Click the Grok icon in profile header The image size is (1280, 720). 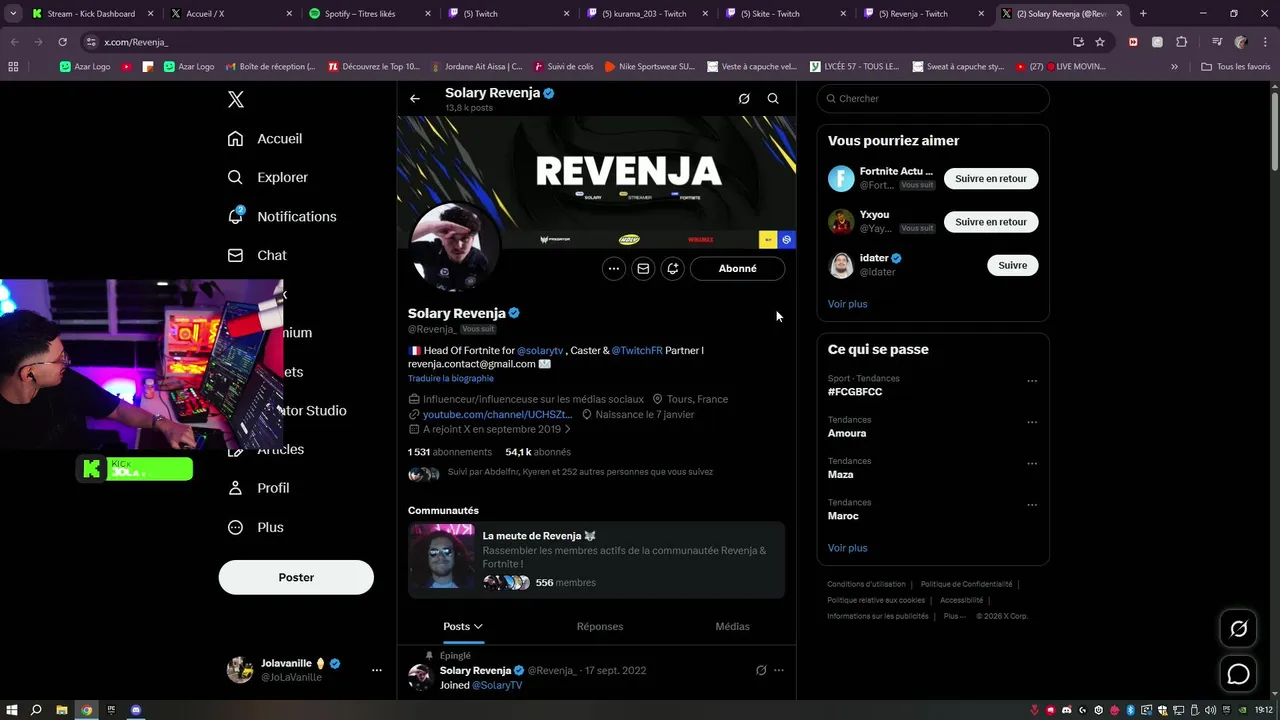744,98
